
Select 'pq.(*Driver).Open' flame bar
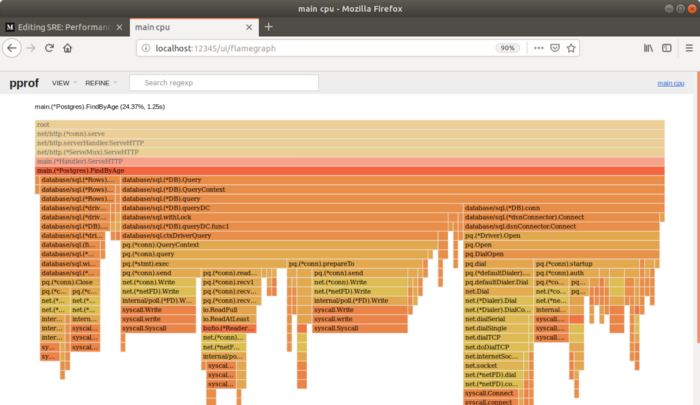click(x=561, y=236)
